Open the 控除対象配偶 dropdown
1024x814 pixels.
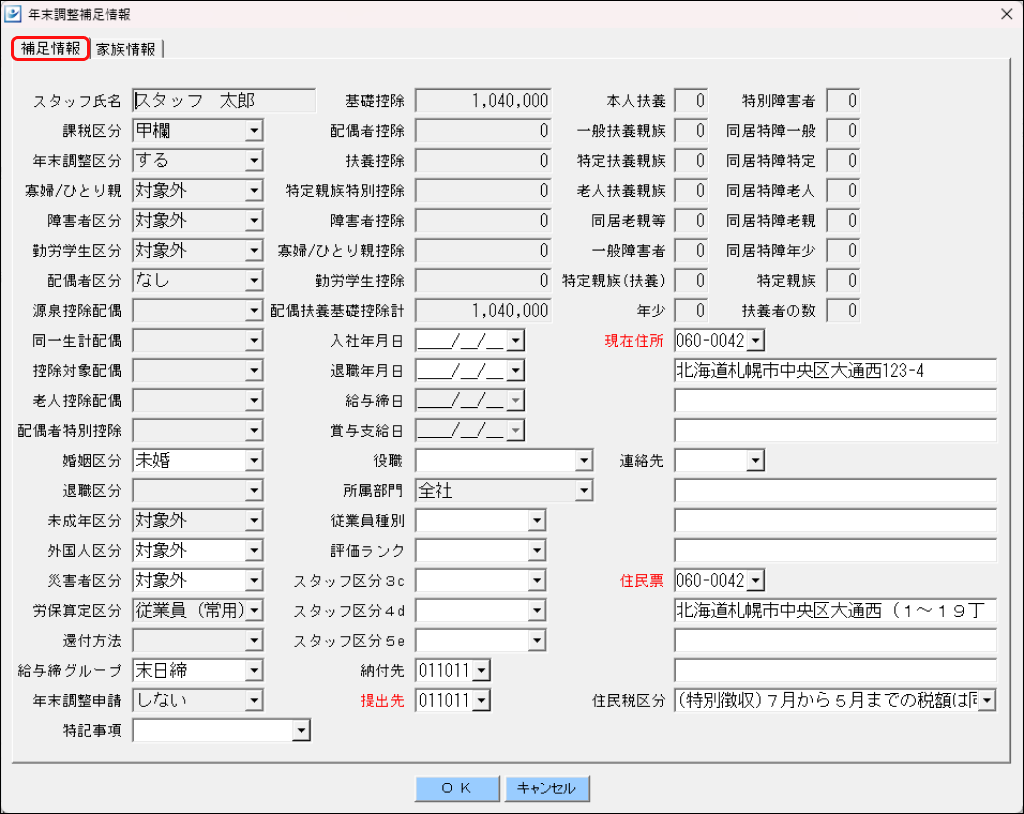click(254, 371)
